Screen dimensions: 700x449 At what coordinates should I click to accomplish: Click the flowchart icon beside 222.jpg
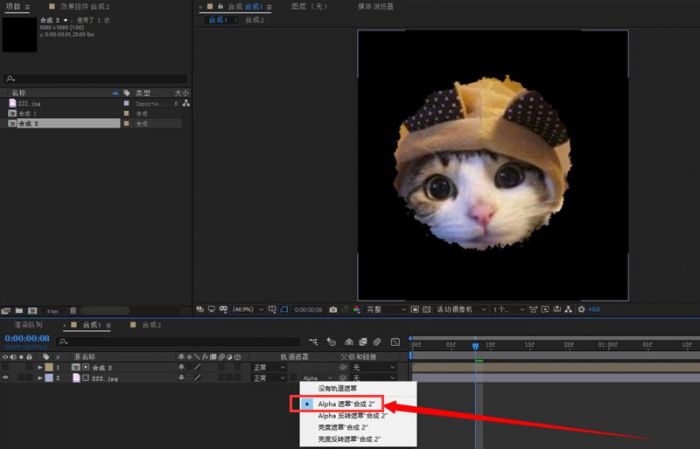(186, 103)
